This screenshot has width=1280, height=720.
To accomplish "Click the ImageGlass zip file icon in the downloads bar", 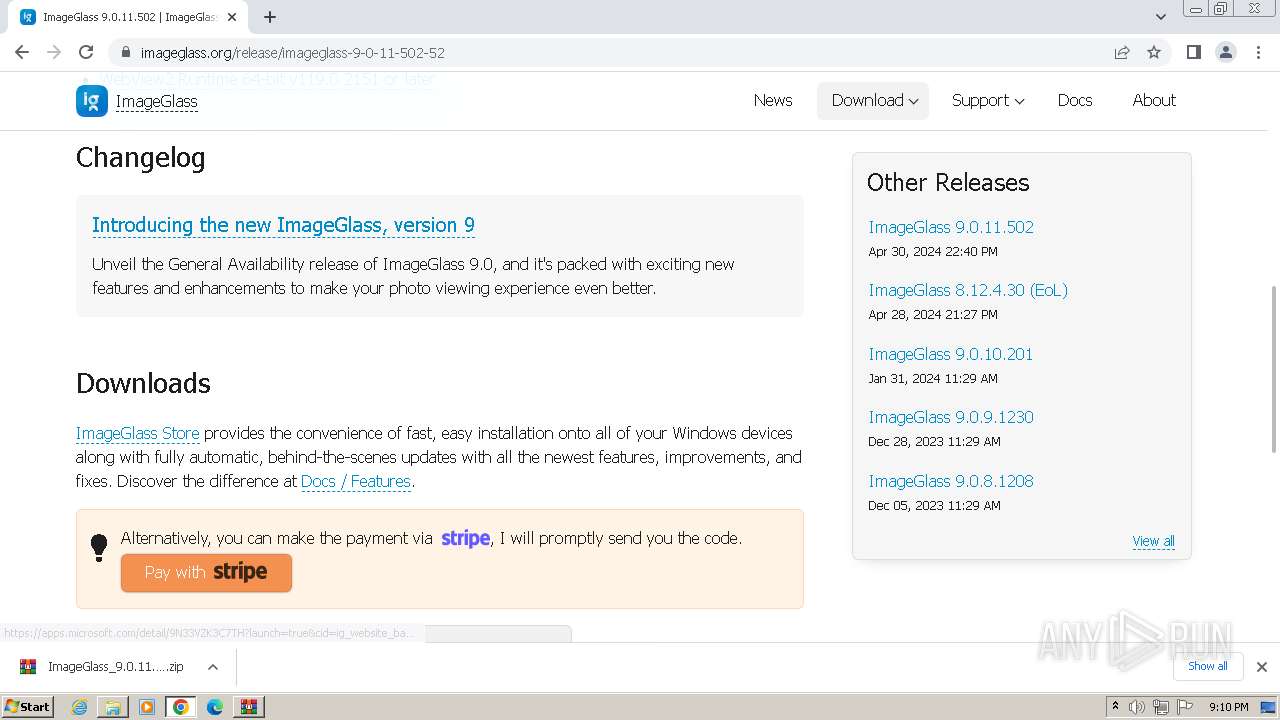I will [28, 667].
